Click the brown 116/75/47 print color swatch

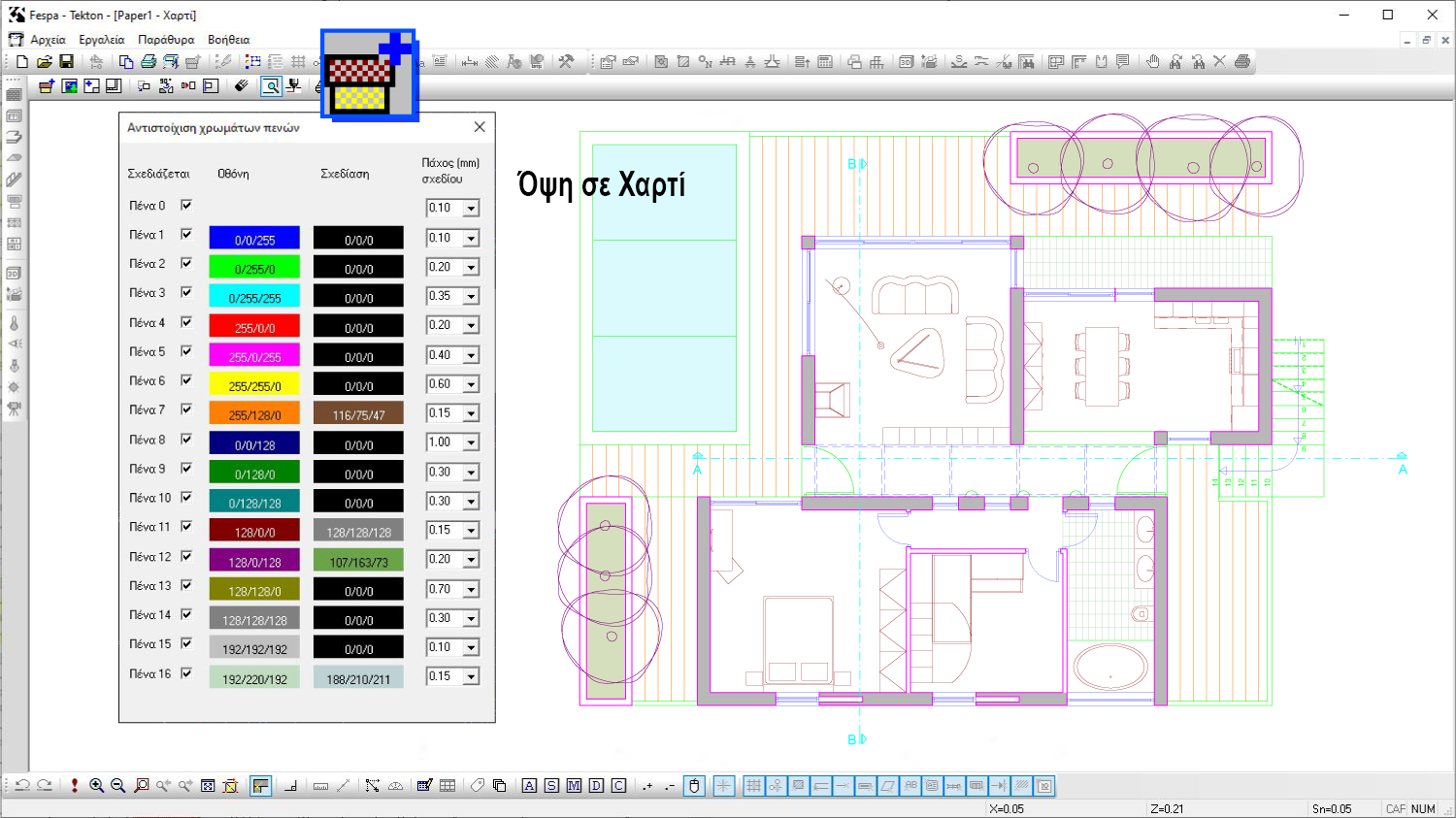(x=358, y=414)
